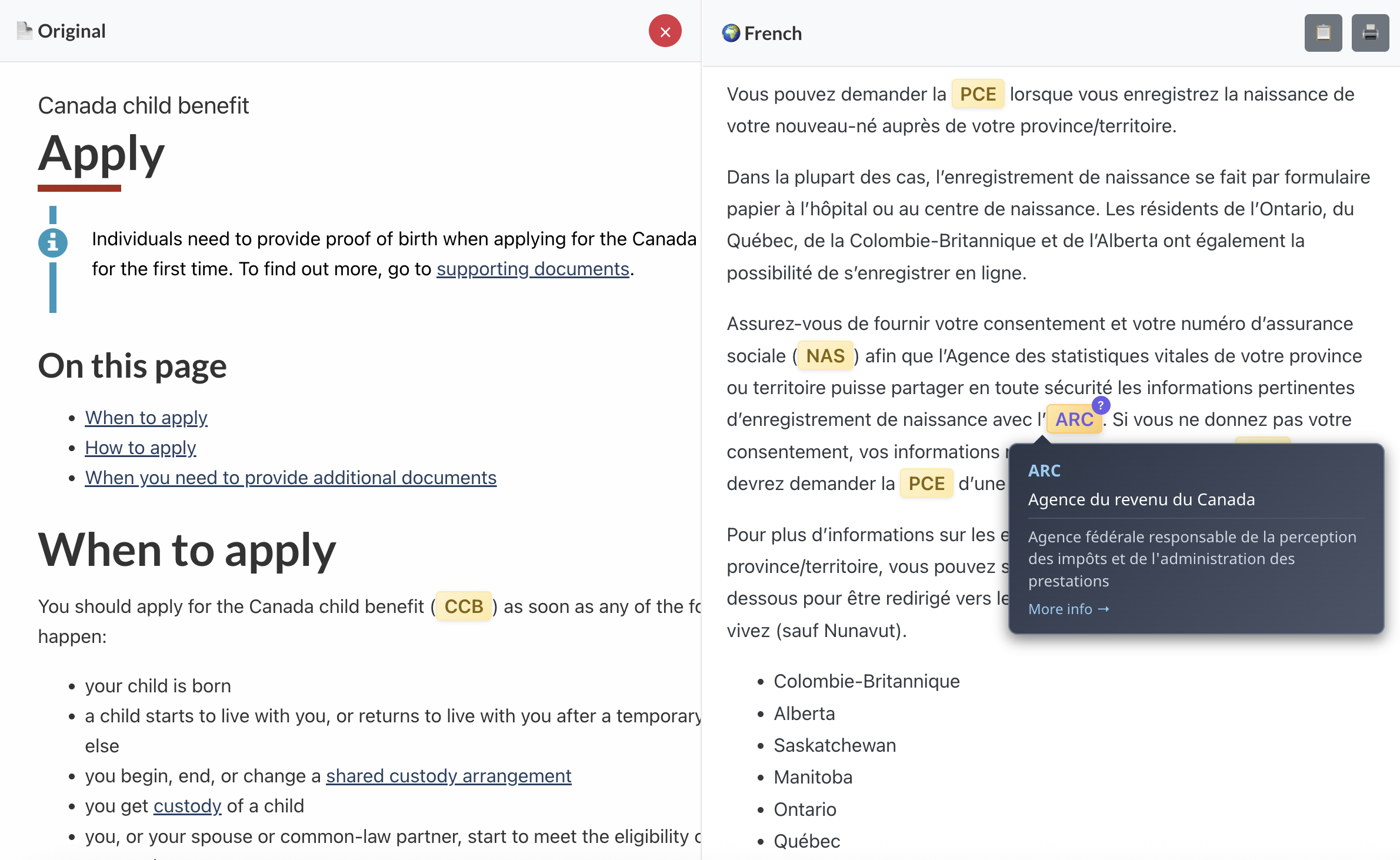Click the PCE tag after 'devrez demander la'

(x=926, y=484)
